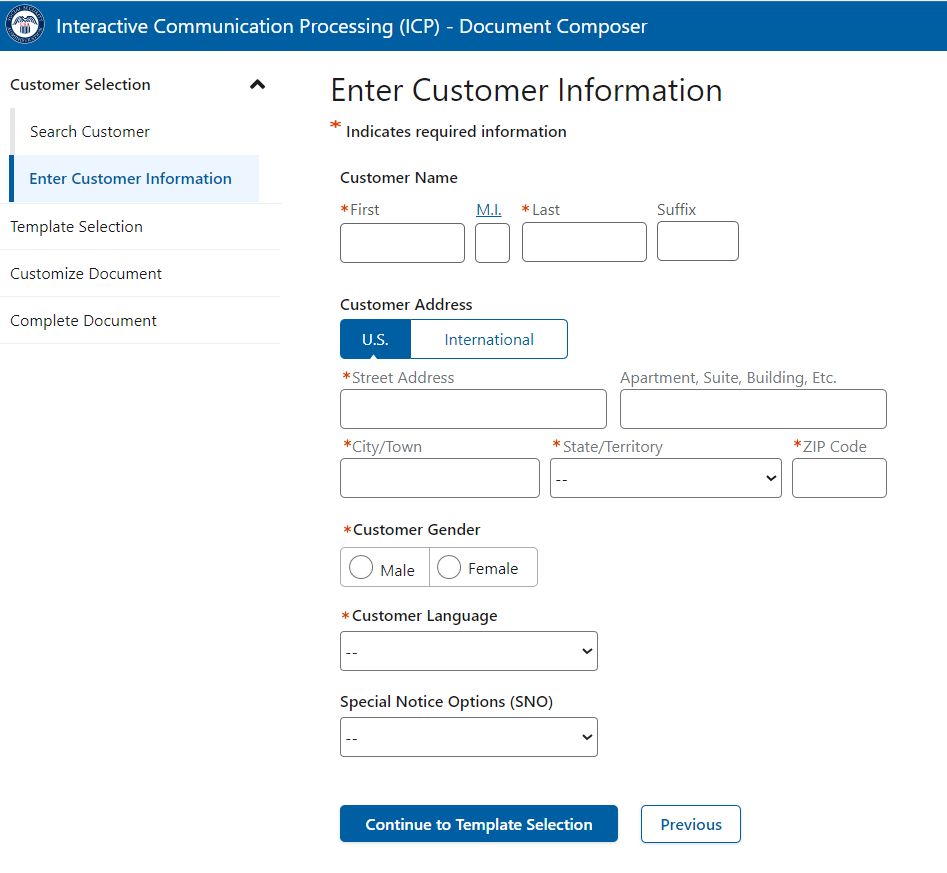
Task: Open the State/Territory dropdown
Action: tap(665, 478)
